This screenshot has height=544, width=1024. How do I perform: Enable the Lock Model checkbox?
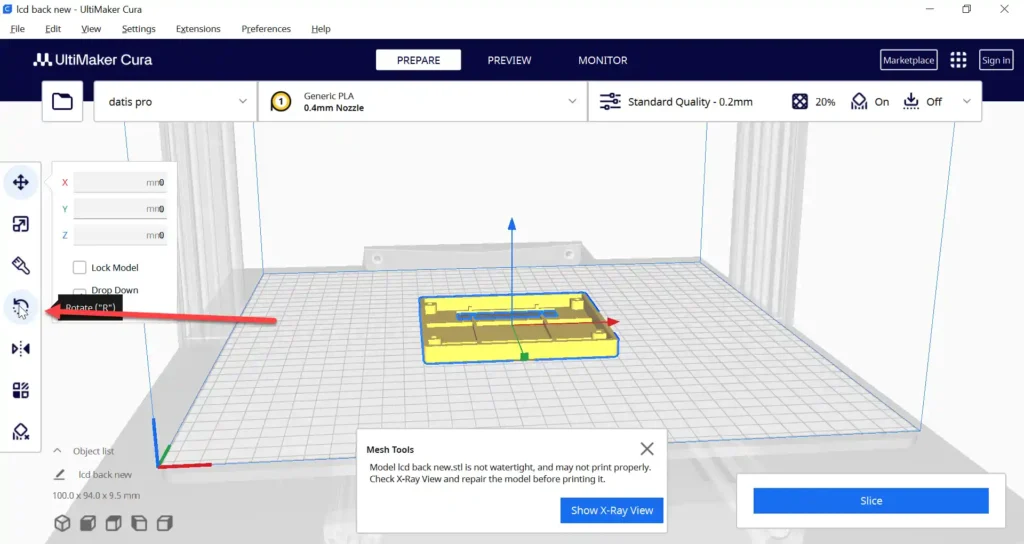(x=80, y=267)
